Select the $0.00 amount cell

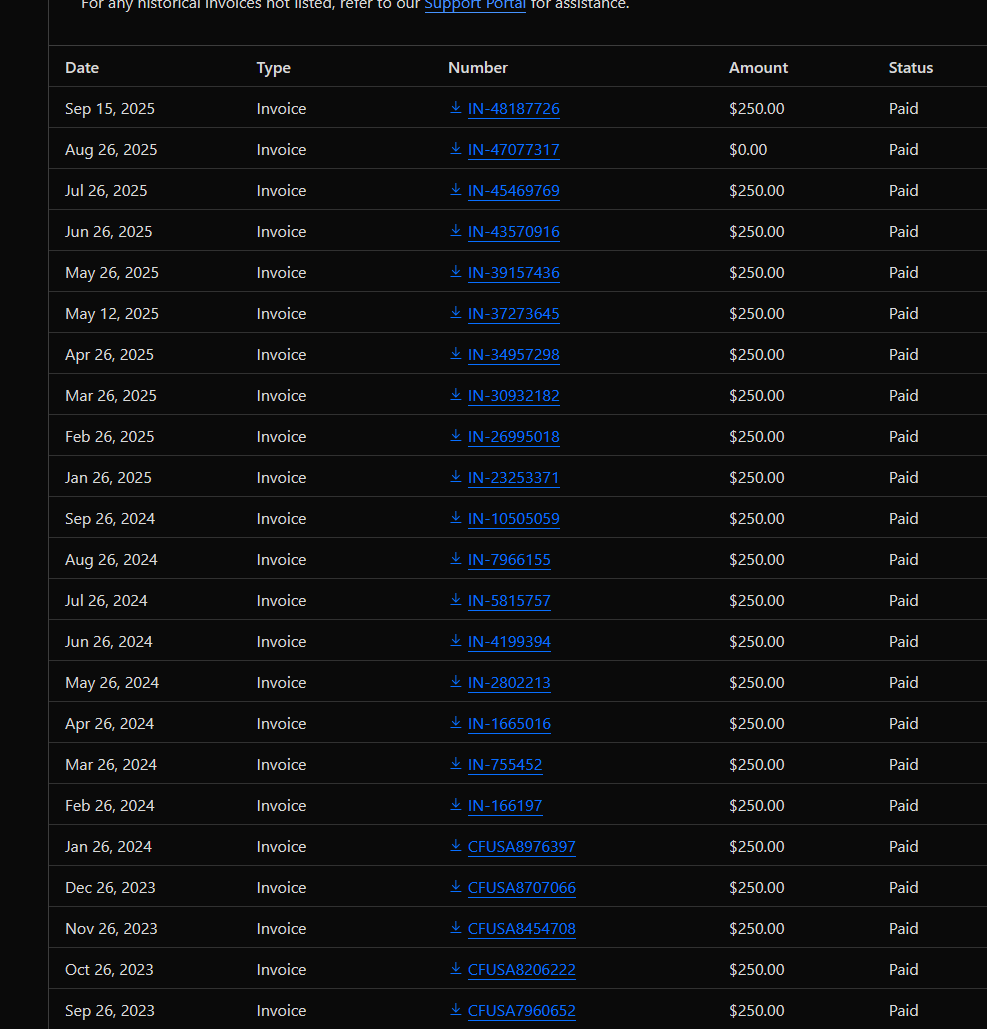coord(748,150)
